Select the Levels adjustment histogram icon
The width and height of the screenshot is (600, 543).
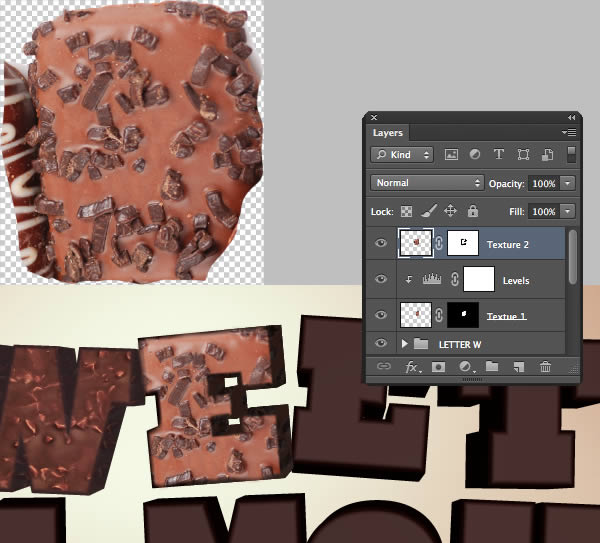pos(432,279)
